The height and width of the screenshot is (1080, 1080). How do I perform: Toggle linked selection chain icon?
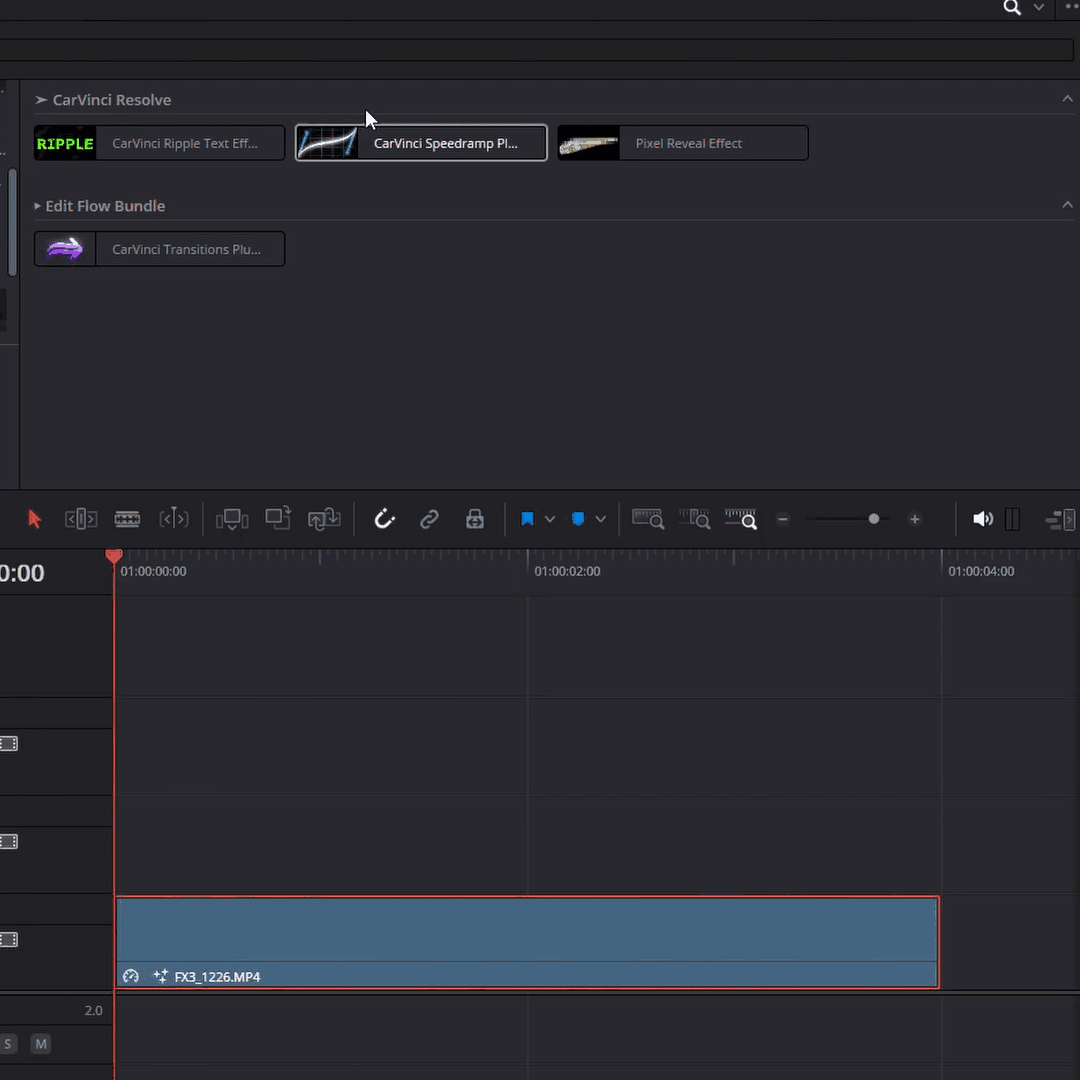click(x=429, y=519)
